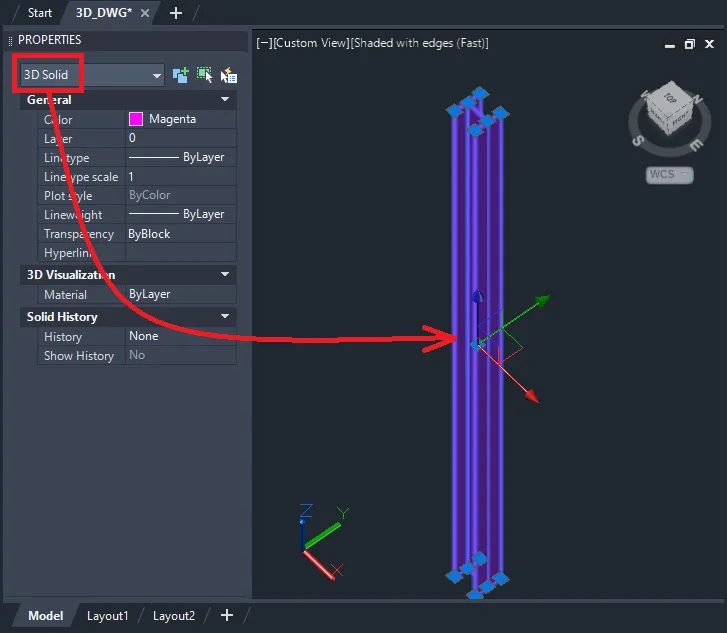Click the Magenta color swatch
The height and width of the screenshot is (633, 727).
pos(136,119)
